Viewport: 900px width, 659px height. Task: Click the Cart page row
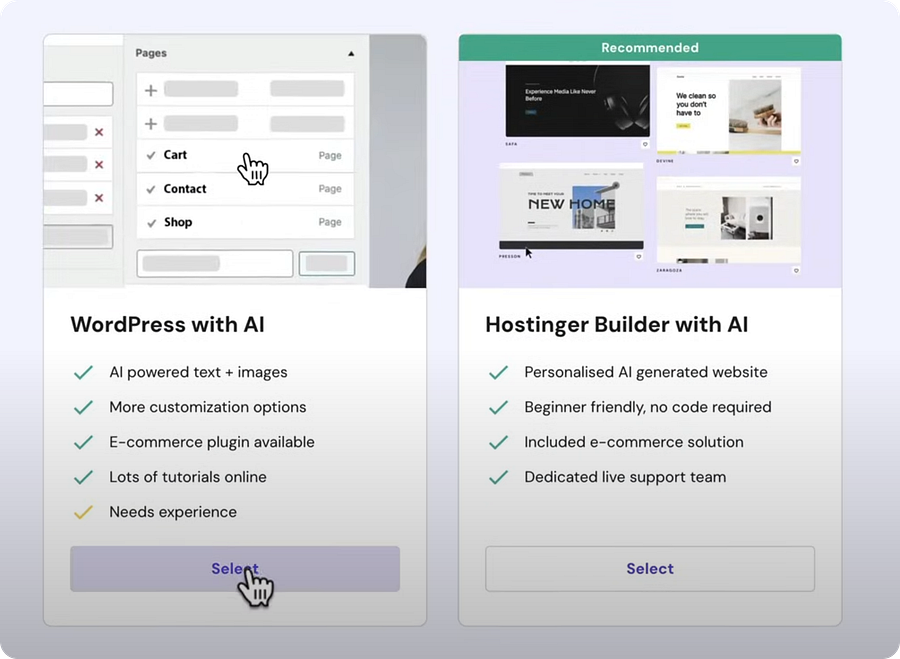245,155
